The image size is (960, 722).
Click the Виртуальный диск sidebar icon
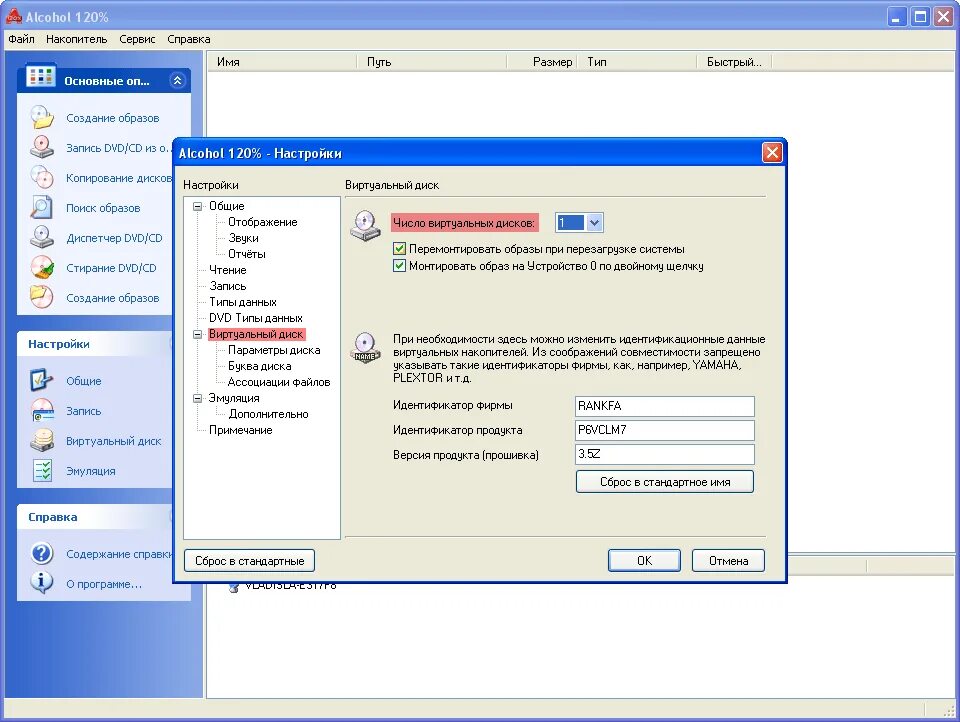42,440
